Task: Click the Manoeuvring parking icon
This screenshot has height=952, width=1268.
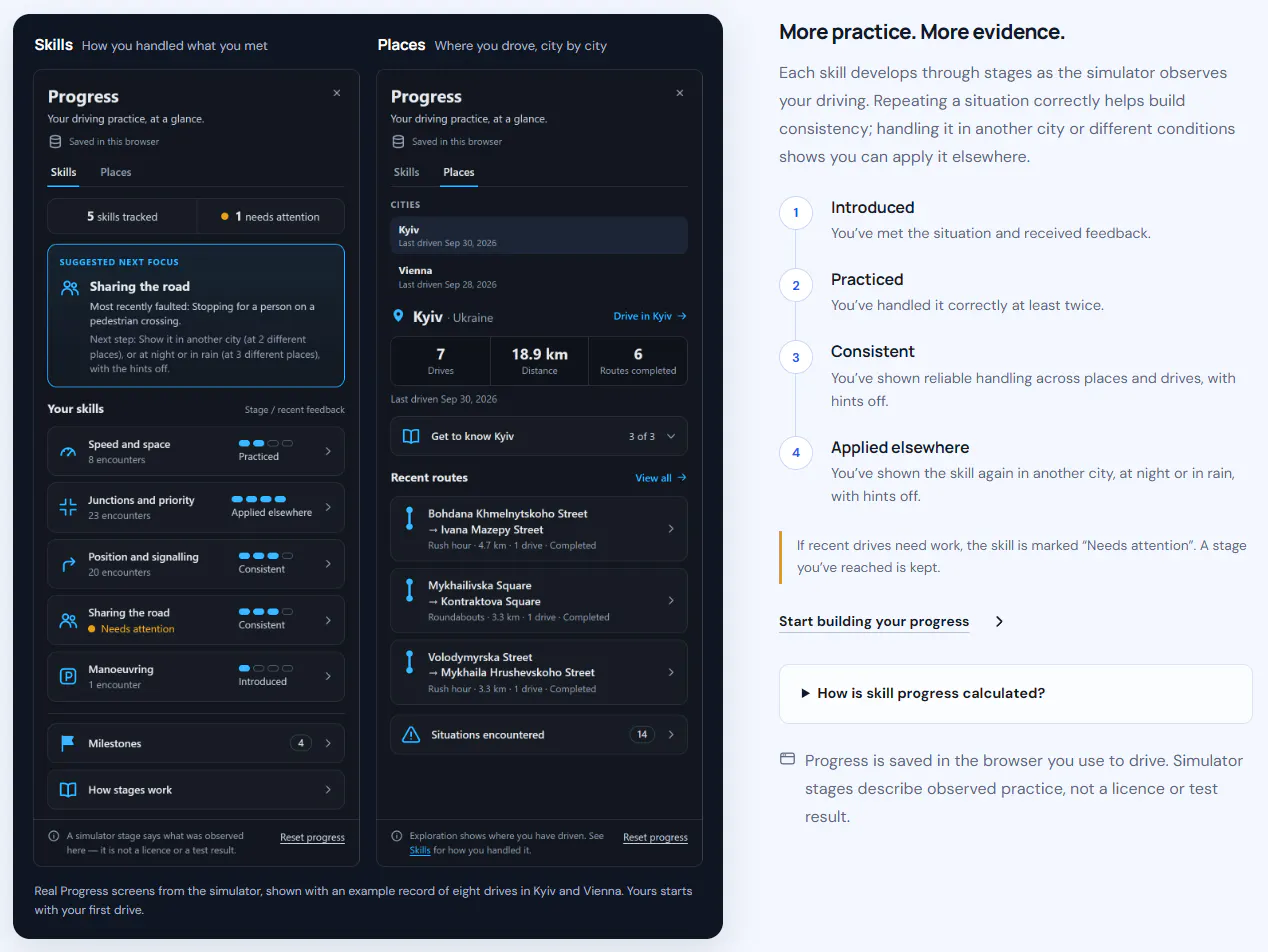Action: pyautogui.click(x=68, y=677)
